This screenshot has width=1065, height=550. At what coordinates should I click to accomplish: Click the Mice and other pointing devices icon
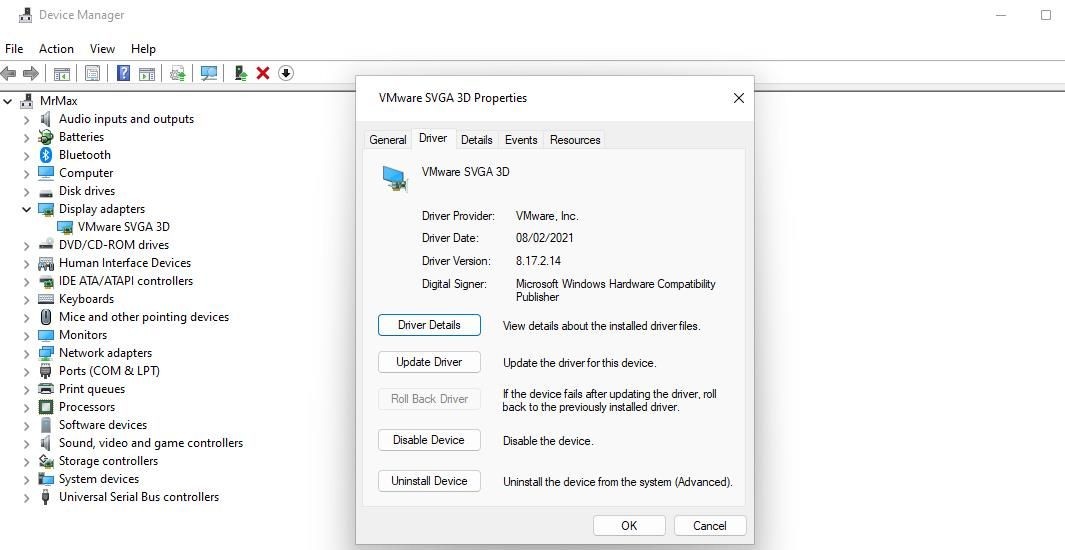tap(46, 317)
